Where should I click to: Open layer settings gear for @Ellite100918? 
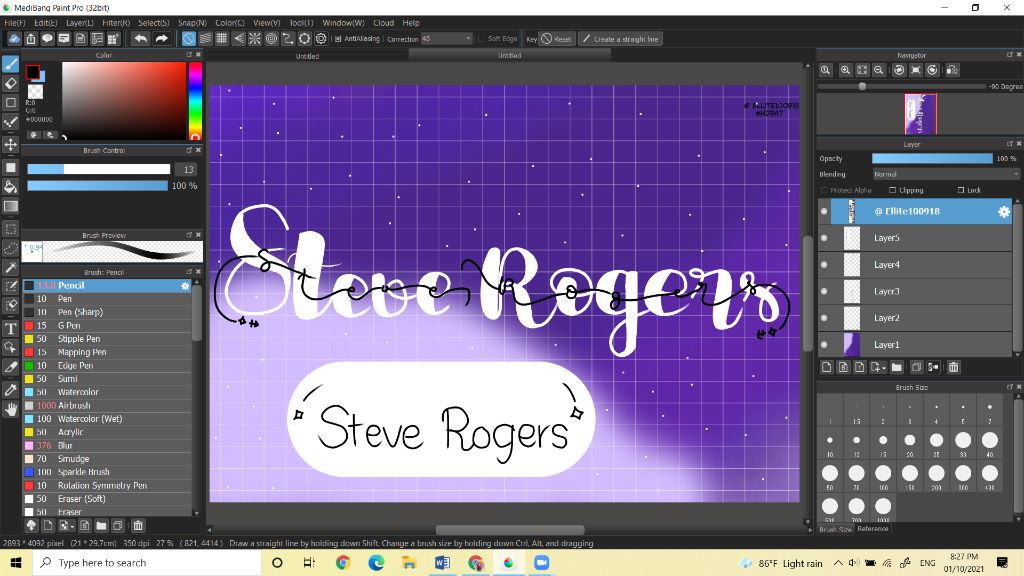[x=1004, y=211]
